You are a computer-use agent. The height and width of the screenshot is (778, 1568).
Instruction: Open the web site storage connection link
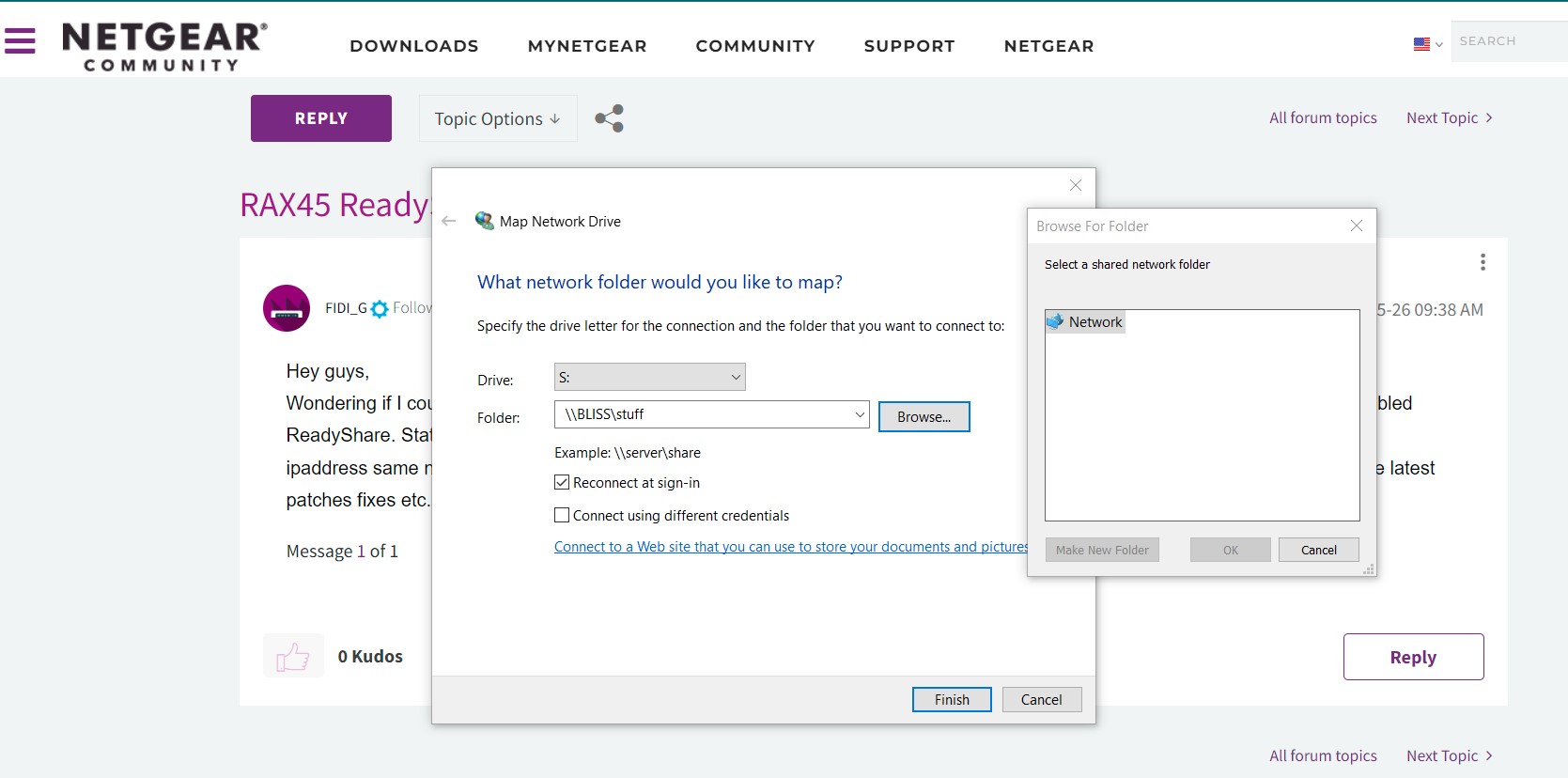[x=791, y=547]
